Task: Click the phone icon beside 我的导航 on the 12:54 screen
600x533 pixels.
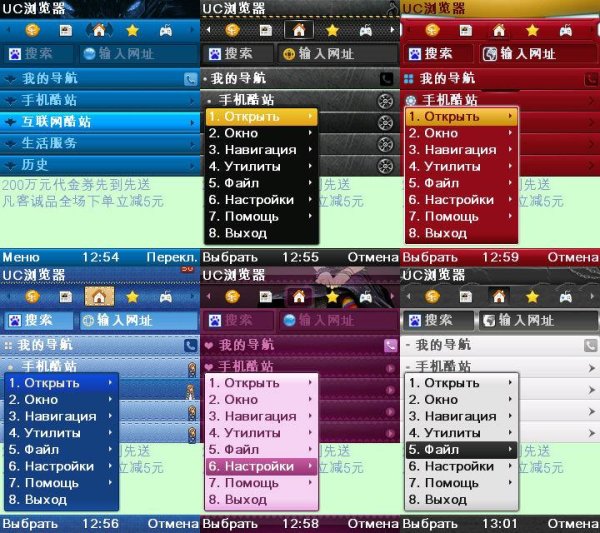Action: click(x=191, y=79)
